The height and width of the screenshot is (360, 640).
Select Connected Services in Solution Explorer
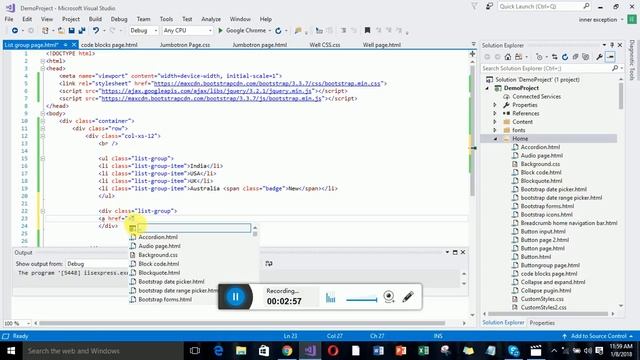(x=536, y=97)
